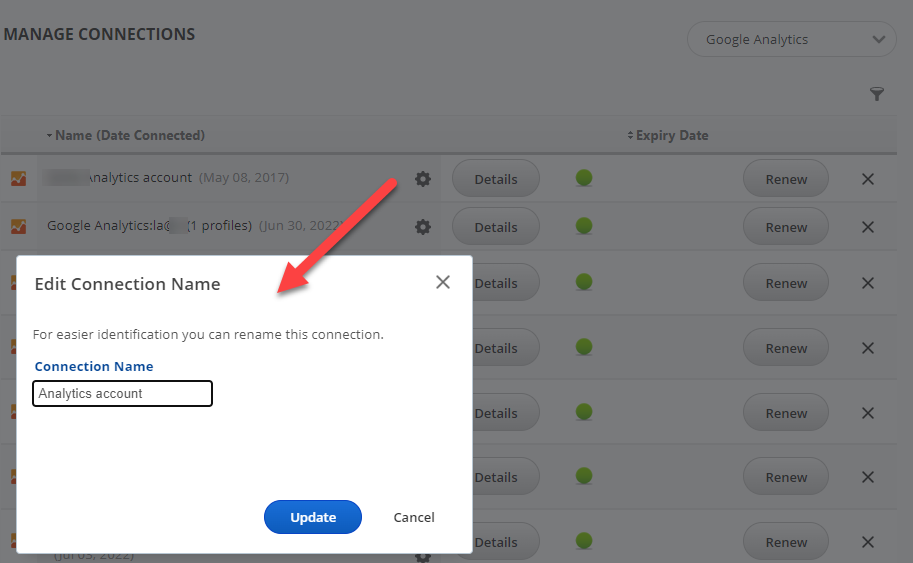This screenshot has height=563, width=913.
Task: Remove the Google Analytics 1 profiles connection
Action: (x=867, y=227)
